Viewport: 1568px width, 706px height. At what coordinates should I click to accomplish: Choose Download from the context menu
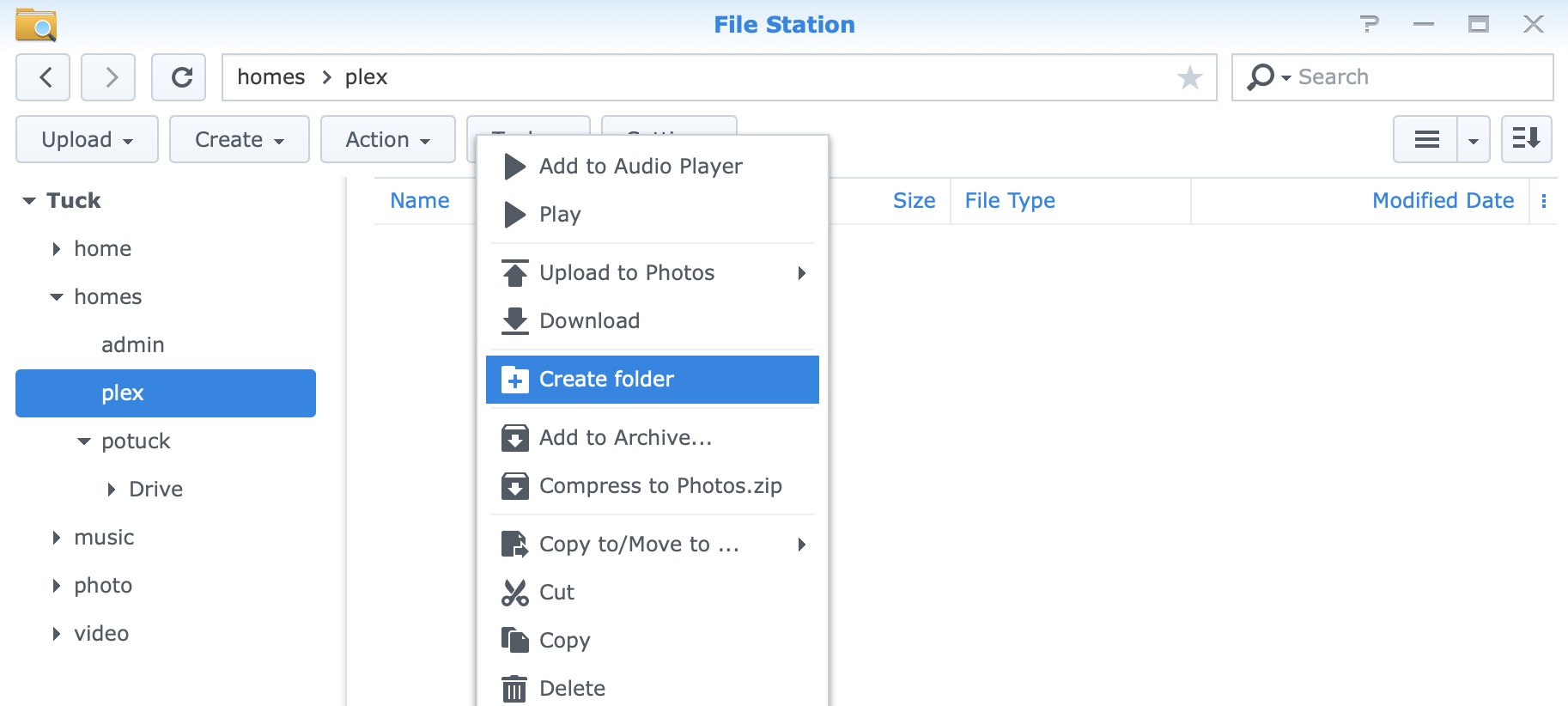point(589,321)
